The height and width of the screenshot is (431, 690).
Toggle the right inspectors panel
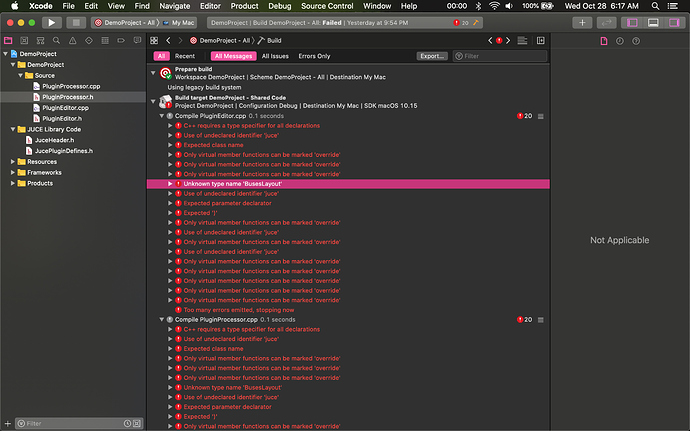pos(674,22)
